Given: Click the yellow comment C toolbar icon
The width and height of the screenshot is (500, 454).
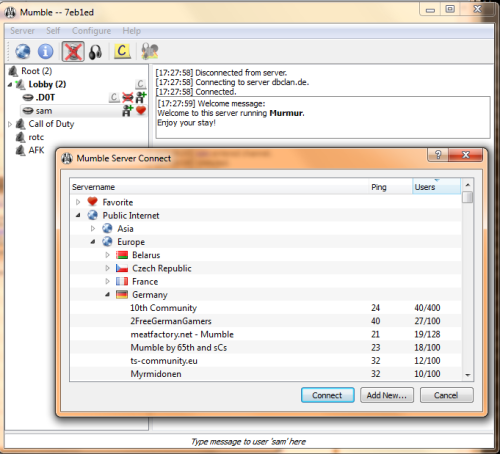Looking at the screenshot, I should pos(122,51).
